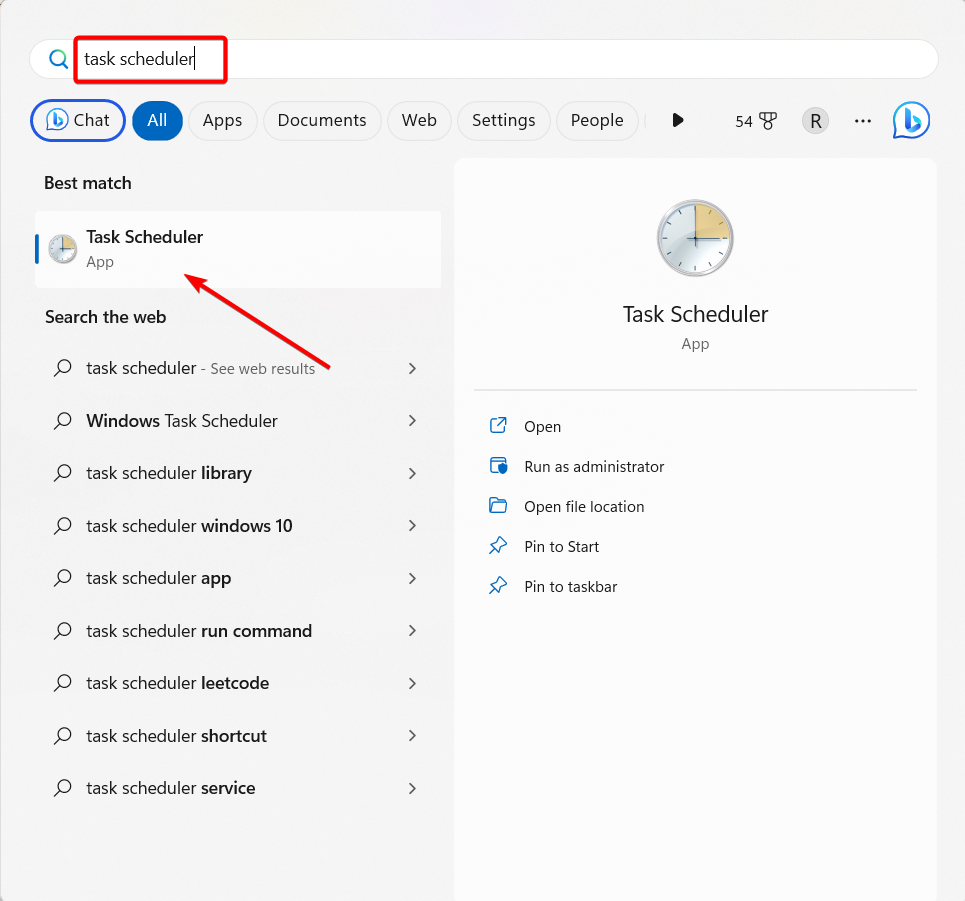The height and width of the screenshot is (901, 965).
Task: Click the Task Scheduler clock icon in Best match
Action: tap(63, 249)
